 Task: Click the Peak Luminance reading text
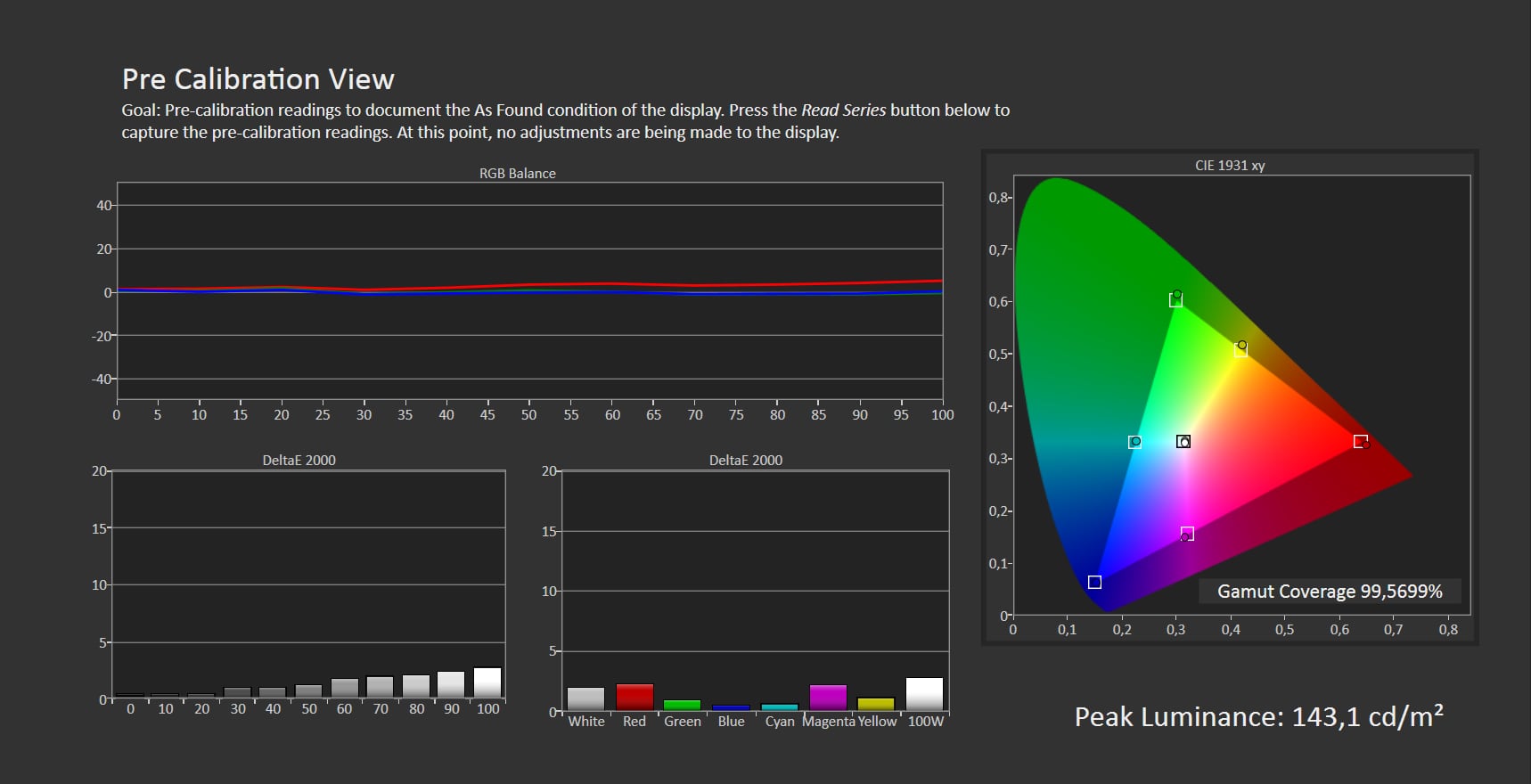click(1258, 717)
